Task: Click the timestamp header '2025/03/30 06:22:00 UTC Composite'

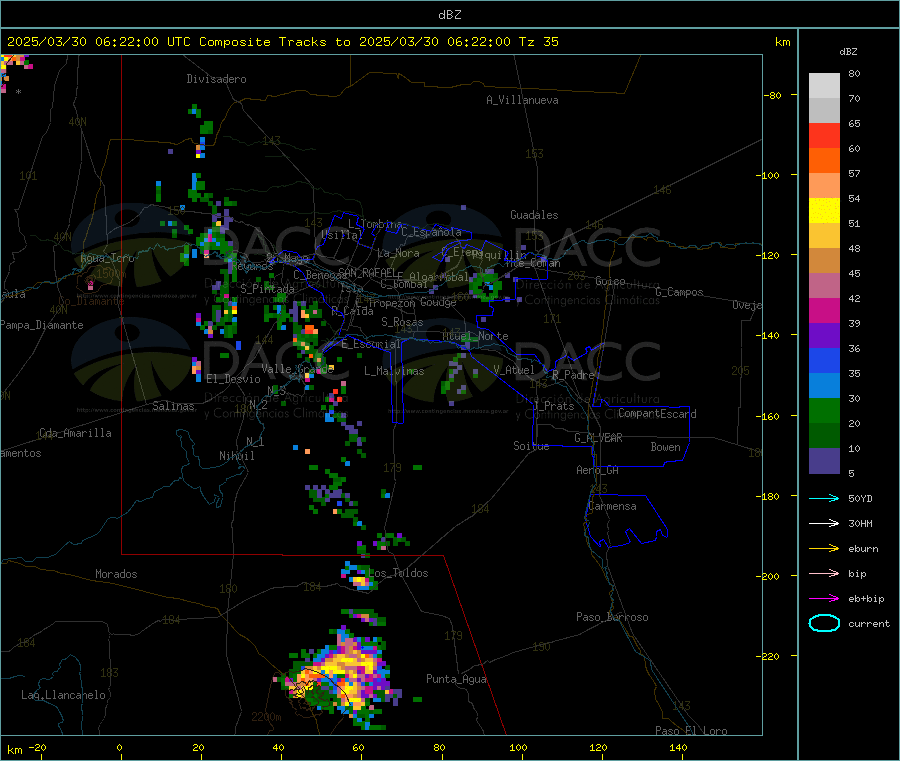Action: [138, 42]
